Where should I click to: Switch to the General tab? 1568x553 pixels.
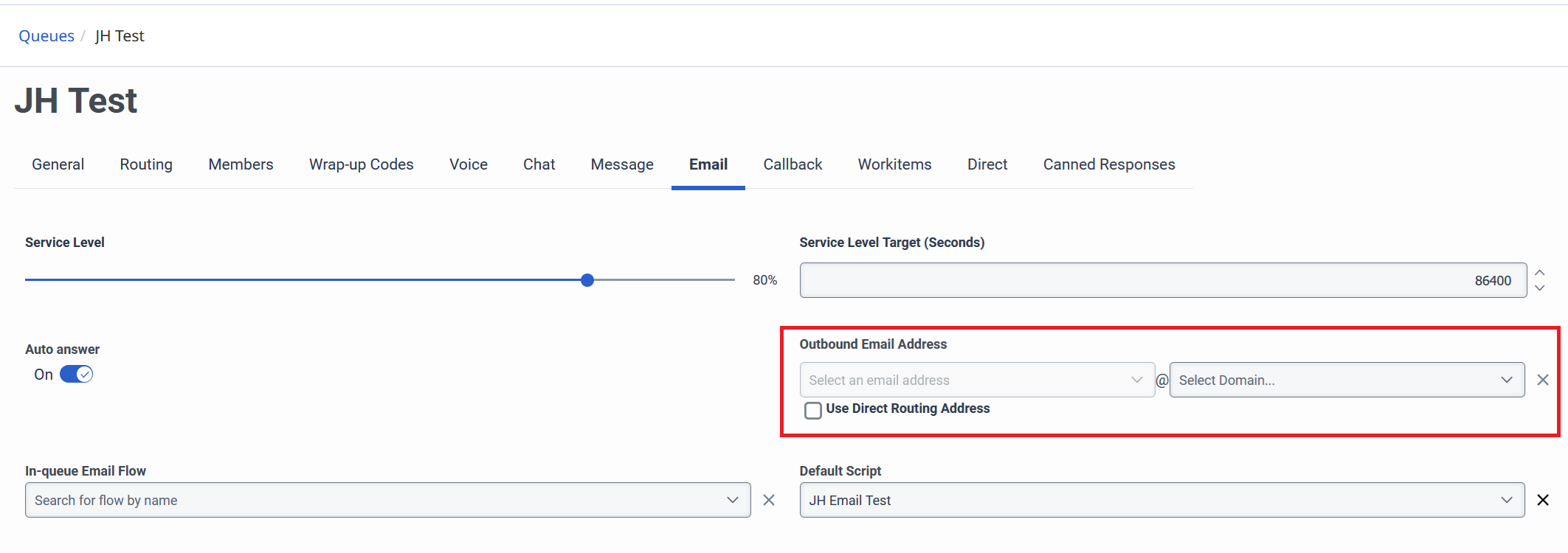pos(58,164)
